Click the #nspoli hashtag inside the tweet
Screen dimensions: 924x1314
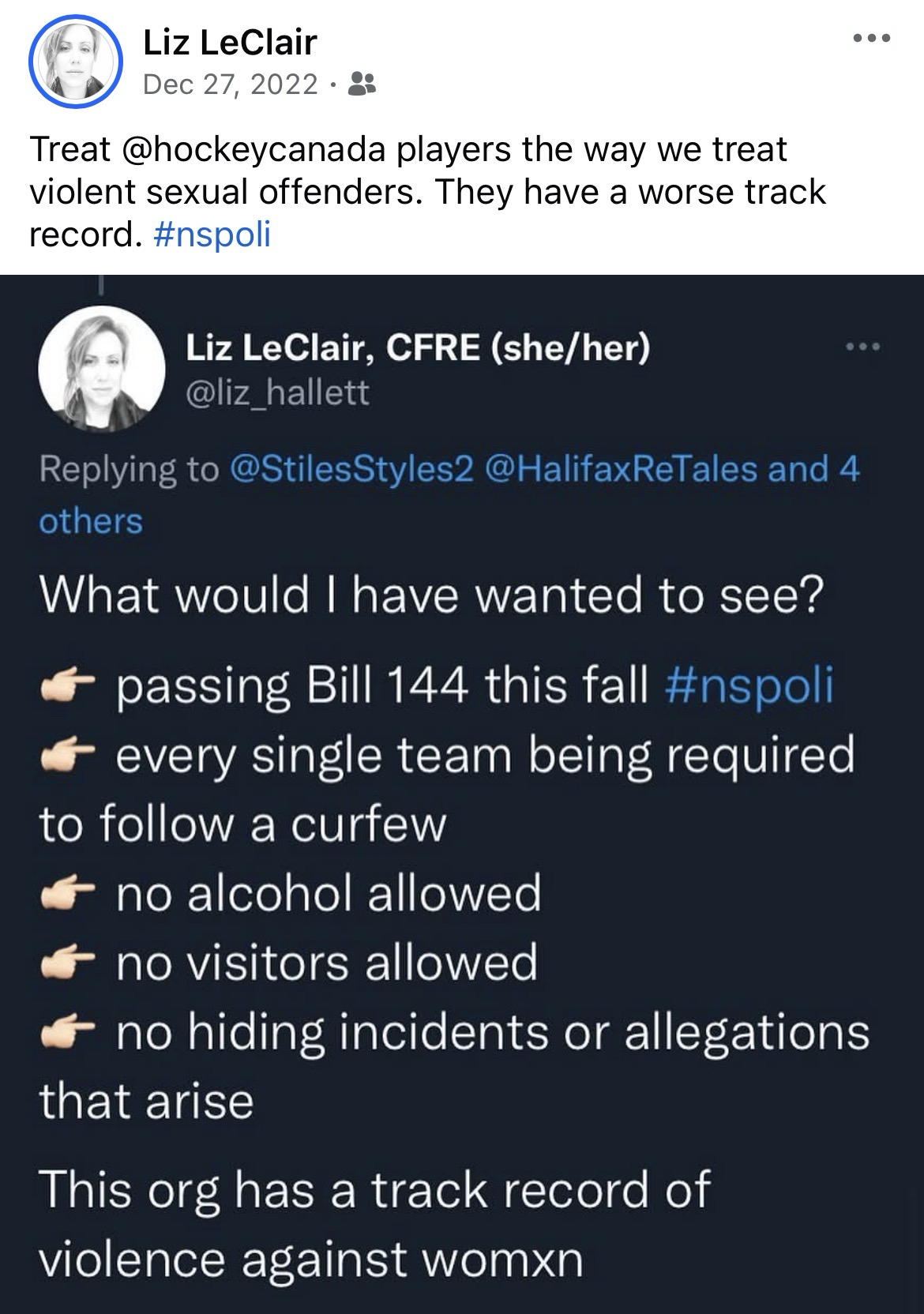pyautogui.click(x=749, y=685)
